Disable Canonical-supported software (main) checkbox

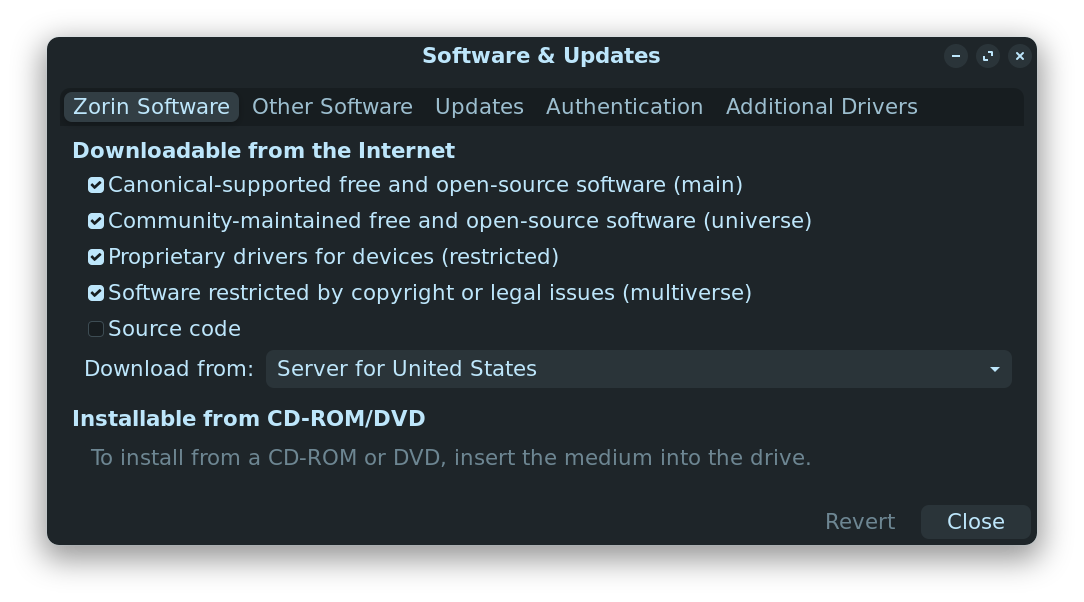point(96,185)
